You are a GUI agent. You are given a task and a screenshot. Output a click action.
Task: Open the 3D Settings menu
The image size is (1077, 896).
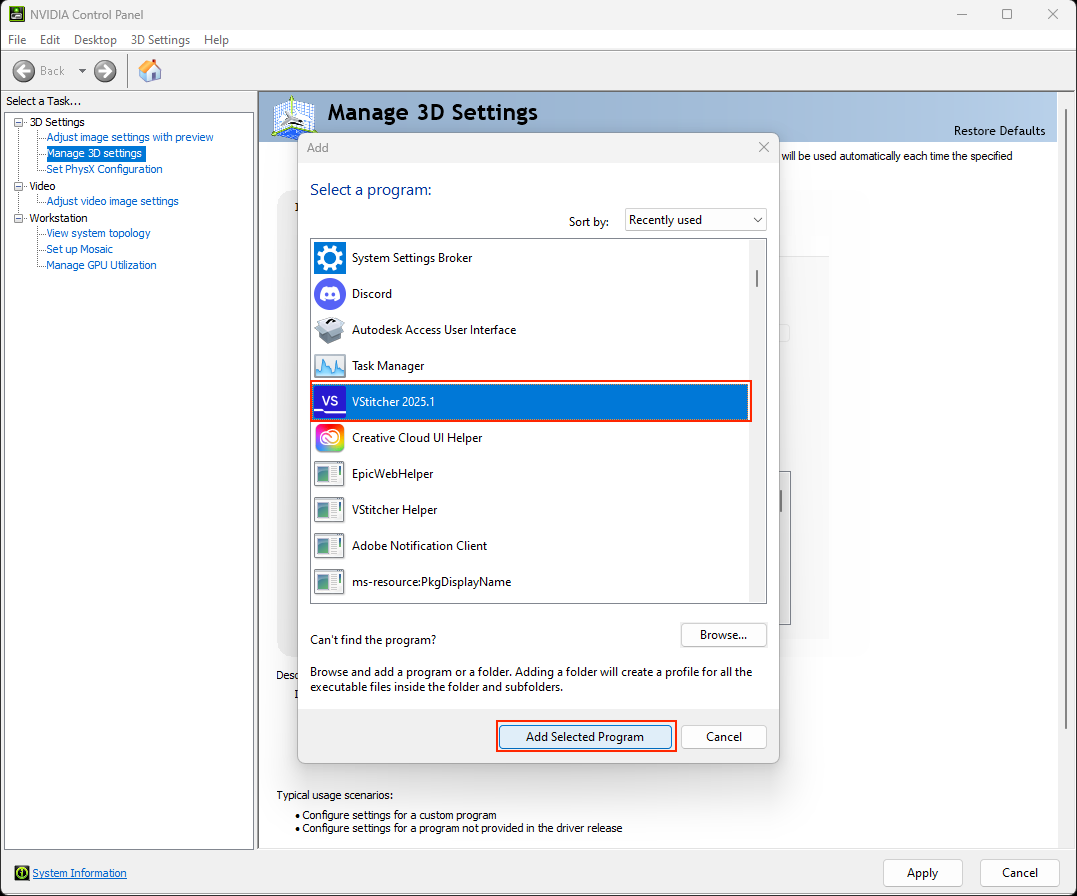[x=160, y=40]
